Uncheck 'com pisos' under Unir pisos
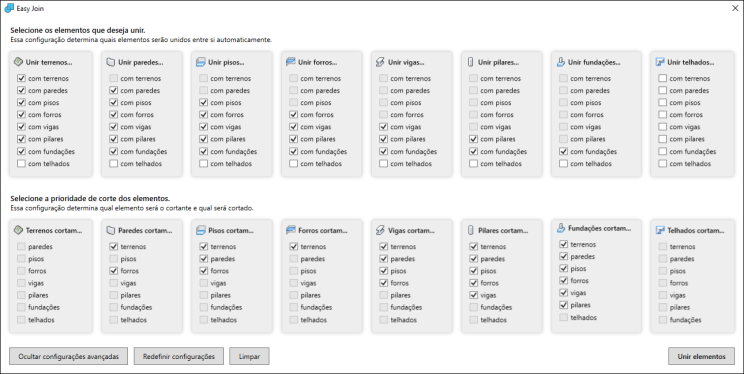Viewport: 744px width, 374px height. pos(203,103)
